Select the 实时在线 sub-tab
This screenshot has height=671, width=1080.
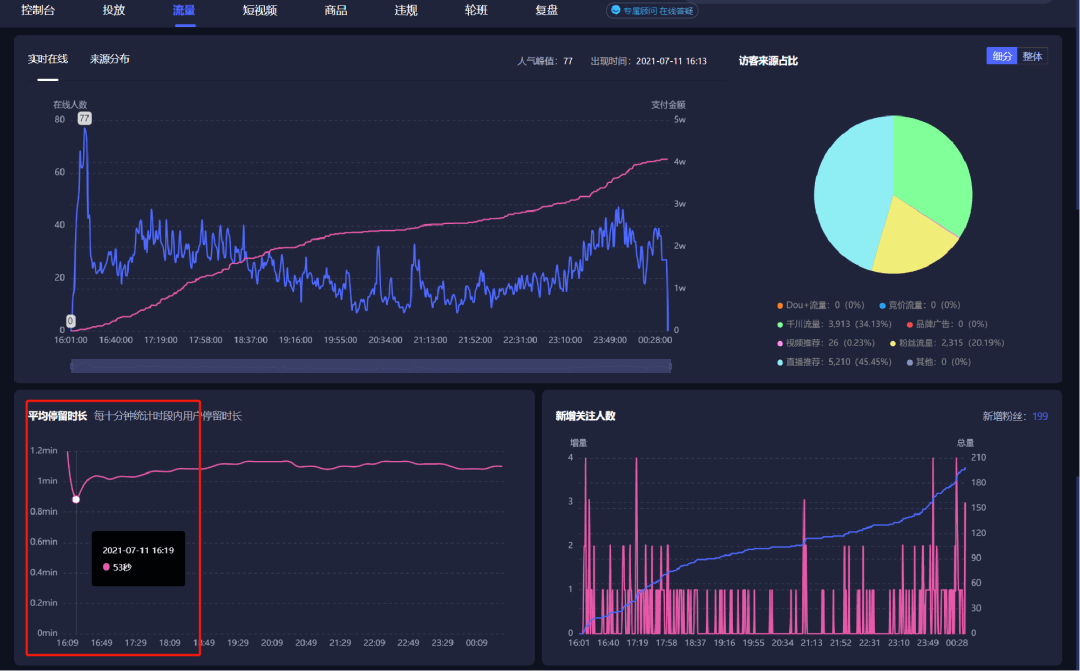pyautogui.click(x=48, y=59)
